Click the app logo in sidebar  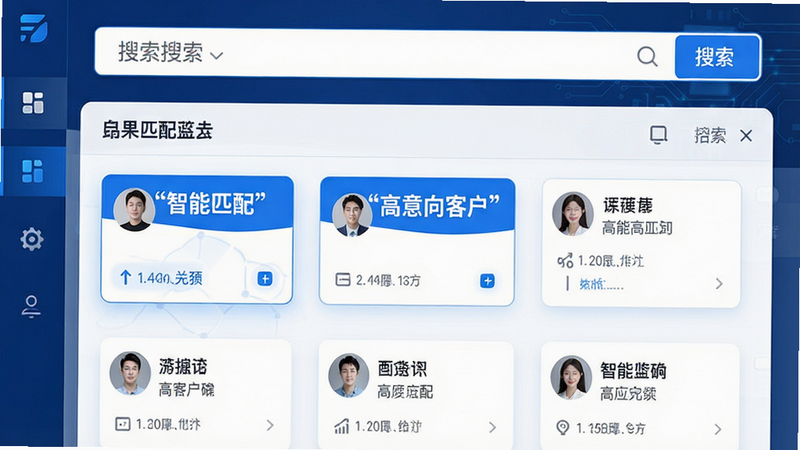pos(34,28)
